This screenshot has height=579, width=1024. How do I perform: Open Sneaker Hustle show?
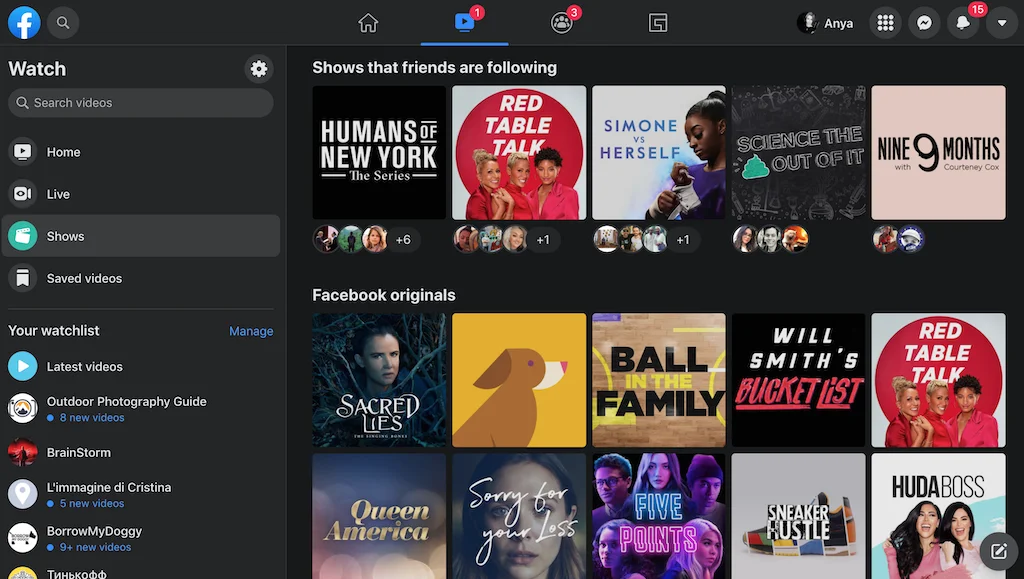coord(799,516)
